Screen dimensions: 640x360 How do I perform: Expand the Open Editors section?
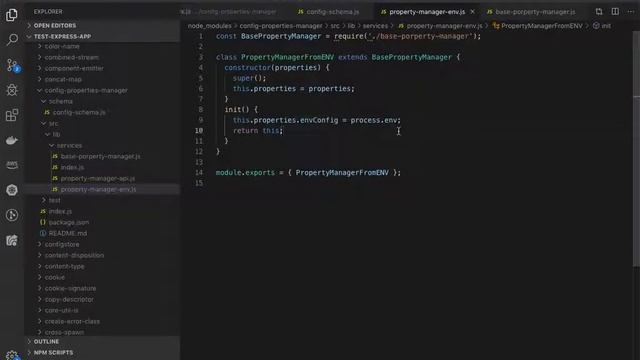(102, 25)
